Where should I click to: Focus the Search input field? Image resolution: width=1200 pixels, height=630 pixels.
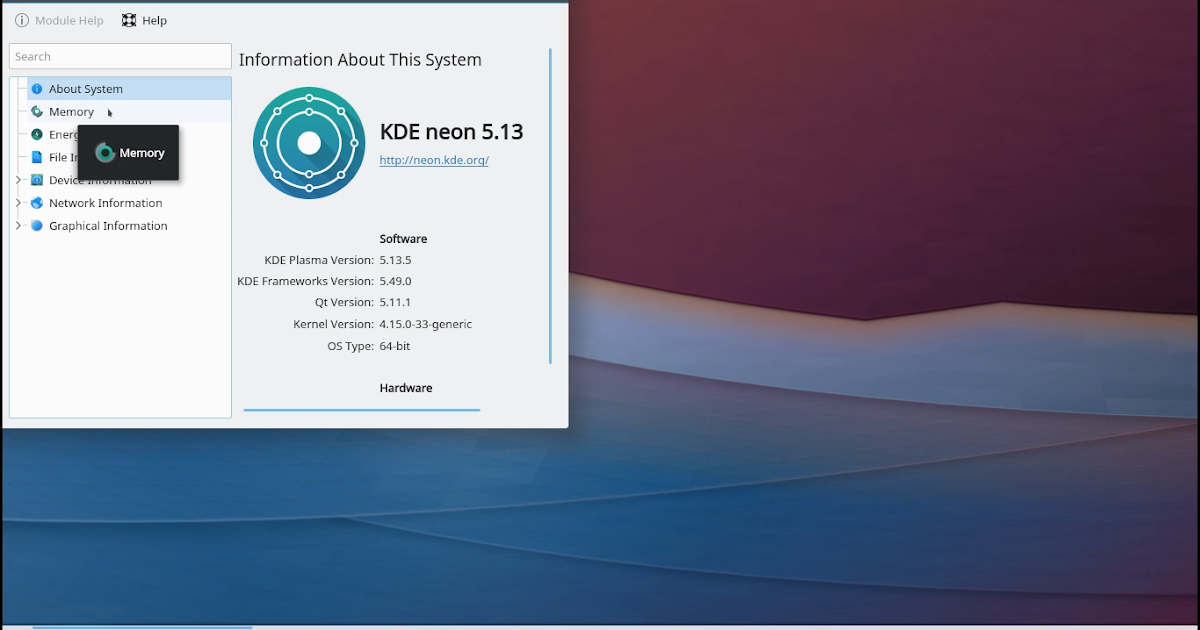coord(120,56)
